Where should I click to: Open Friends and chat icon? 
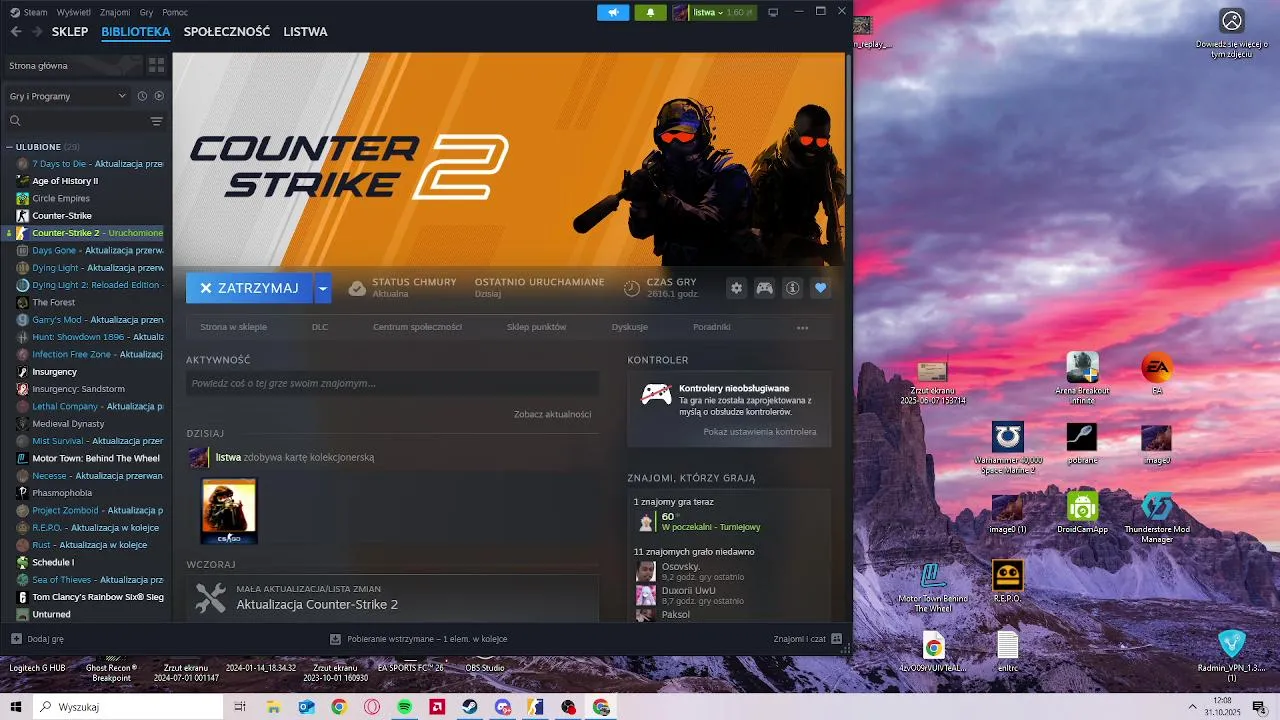(x=837, y=638)
